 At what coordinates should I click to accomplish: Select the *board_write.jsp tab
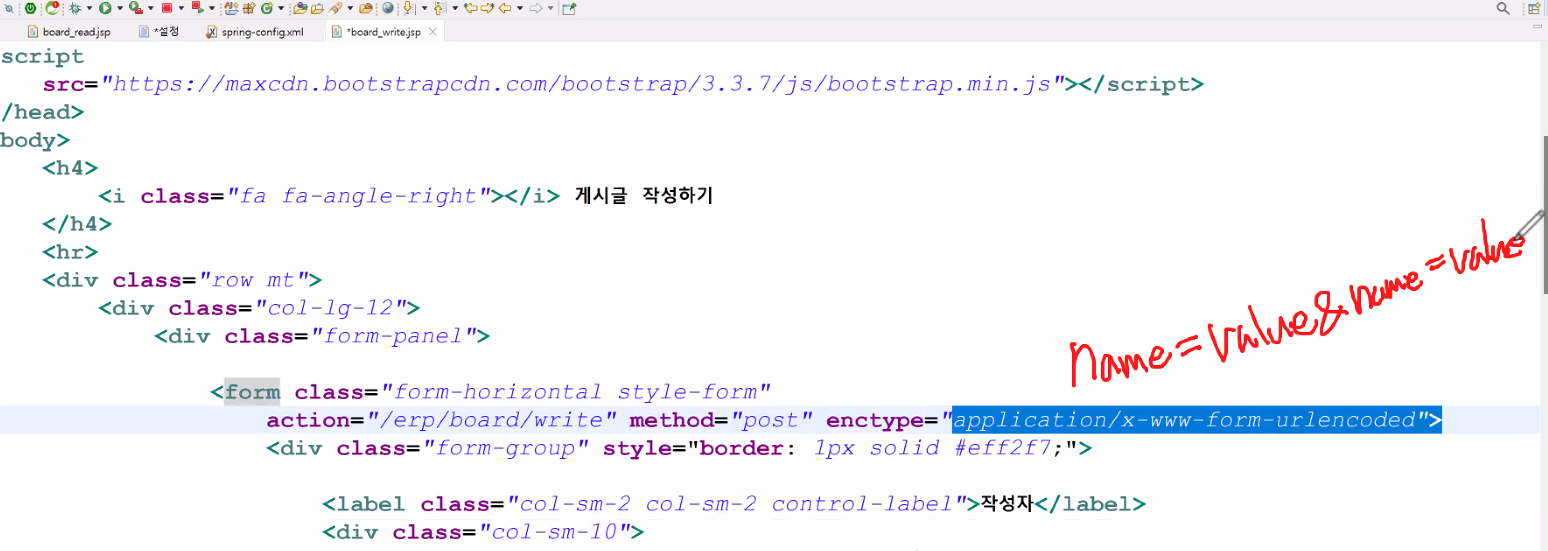384,32
